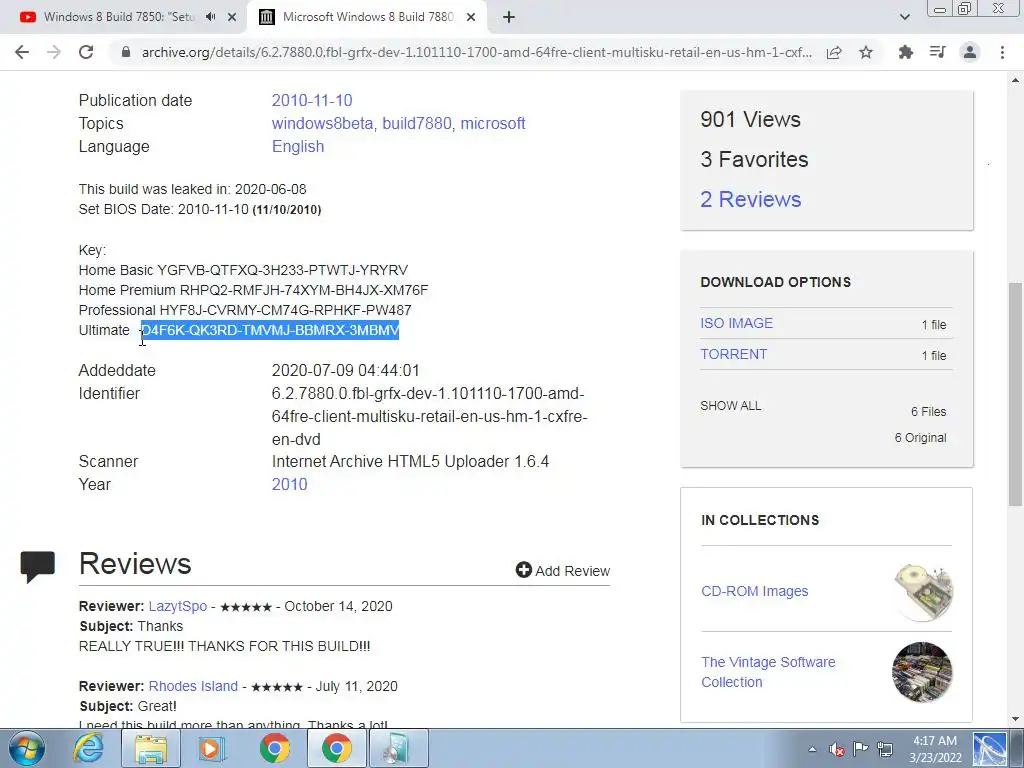Open the 2010 year link
The image size is (1024, 768).
click(289, 485)
